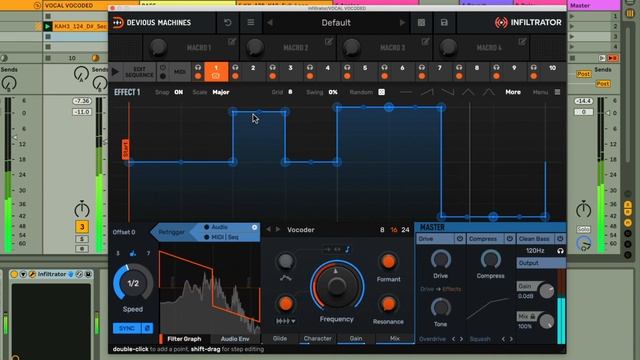Select the Gain parameter tab

pyautogui.click(x=356, y=338)
